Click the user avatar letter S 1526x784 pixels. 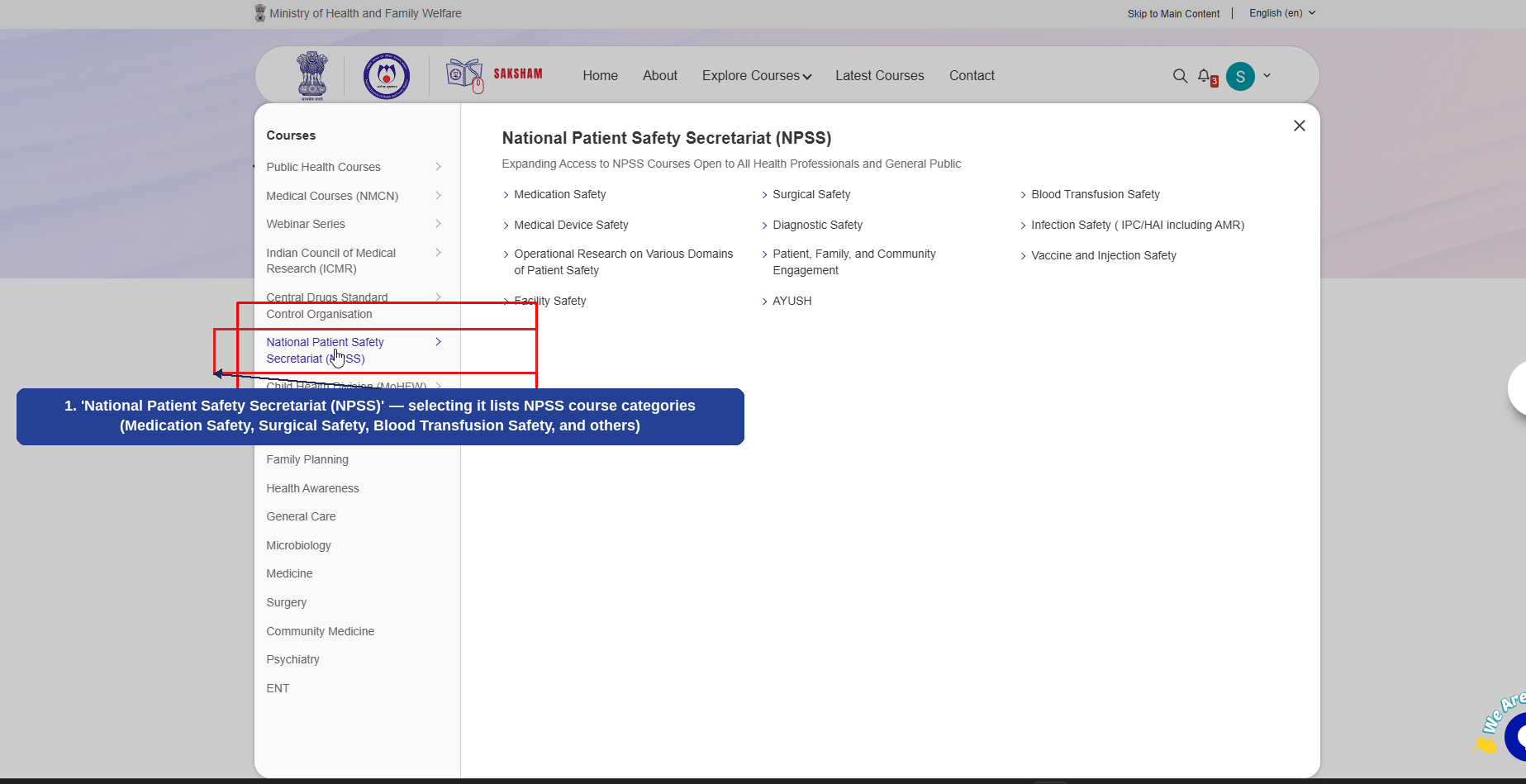(x=1240, y=76)
